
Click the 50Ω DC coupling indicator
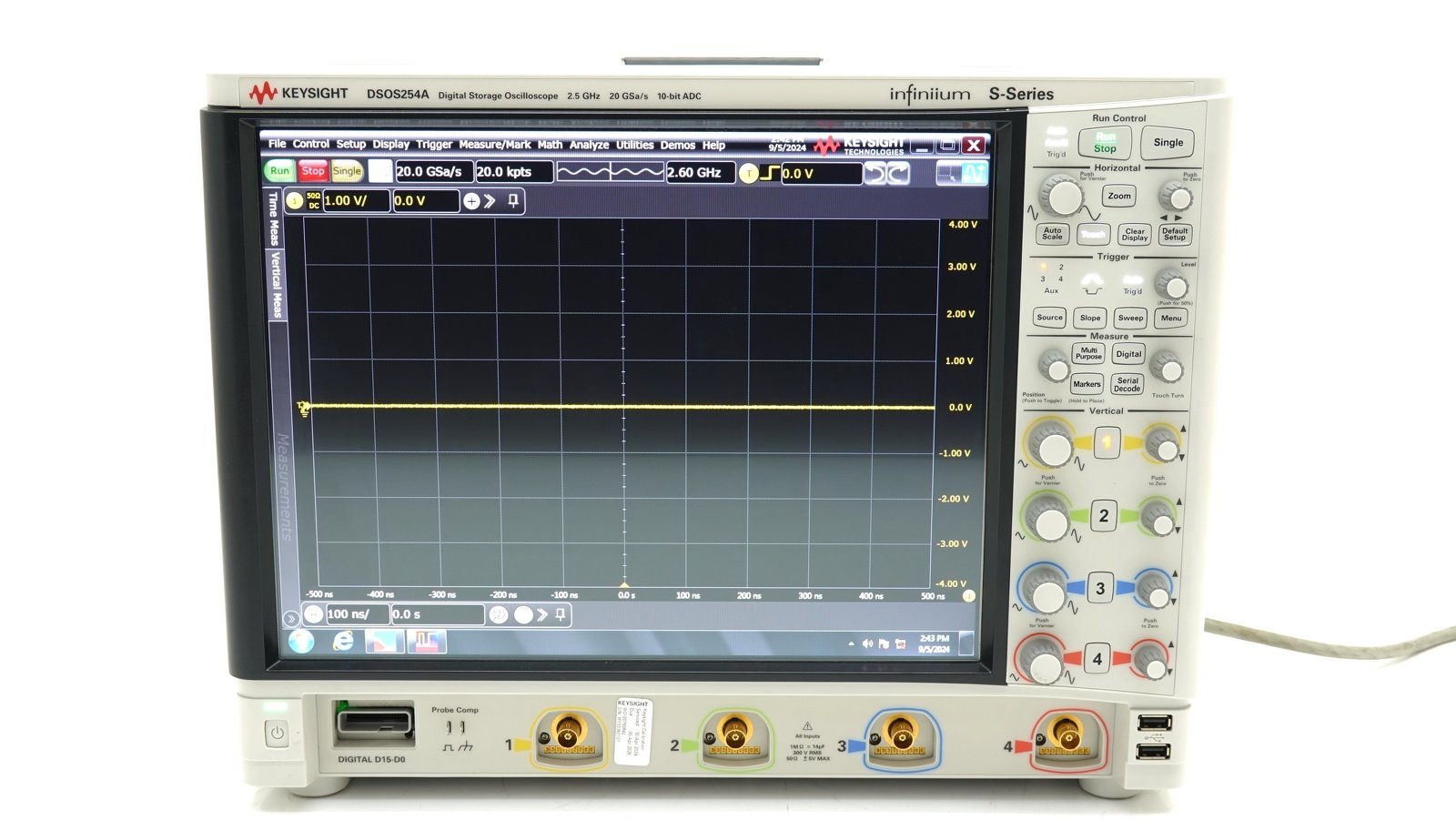(x=313, y=201)
